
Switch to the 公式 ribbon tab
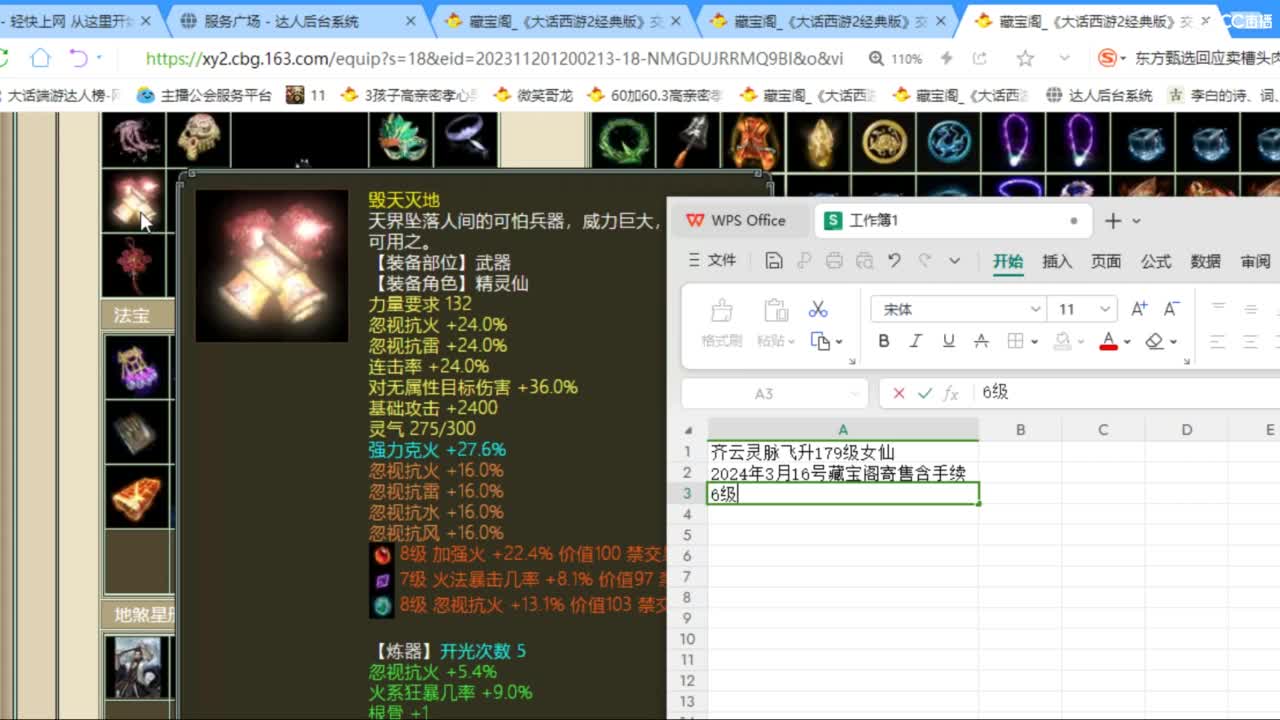(x=1156, y=261)
